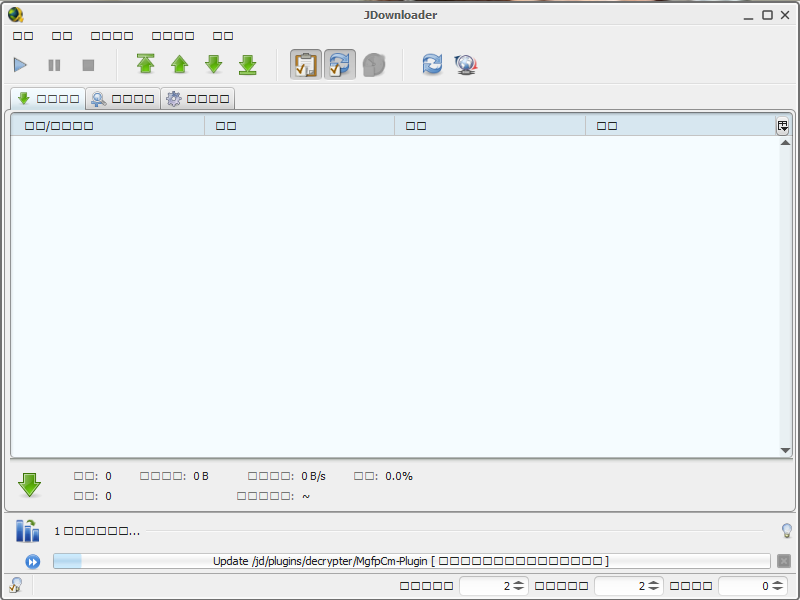Start downloads with the blue play button
This screenshot has height=600, width=800.
coord(20,65)
